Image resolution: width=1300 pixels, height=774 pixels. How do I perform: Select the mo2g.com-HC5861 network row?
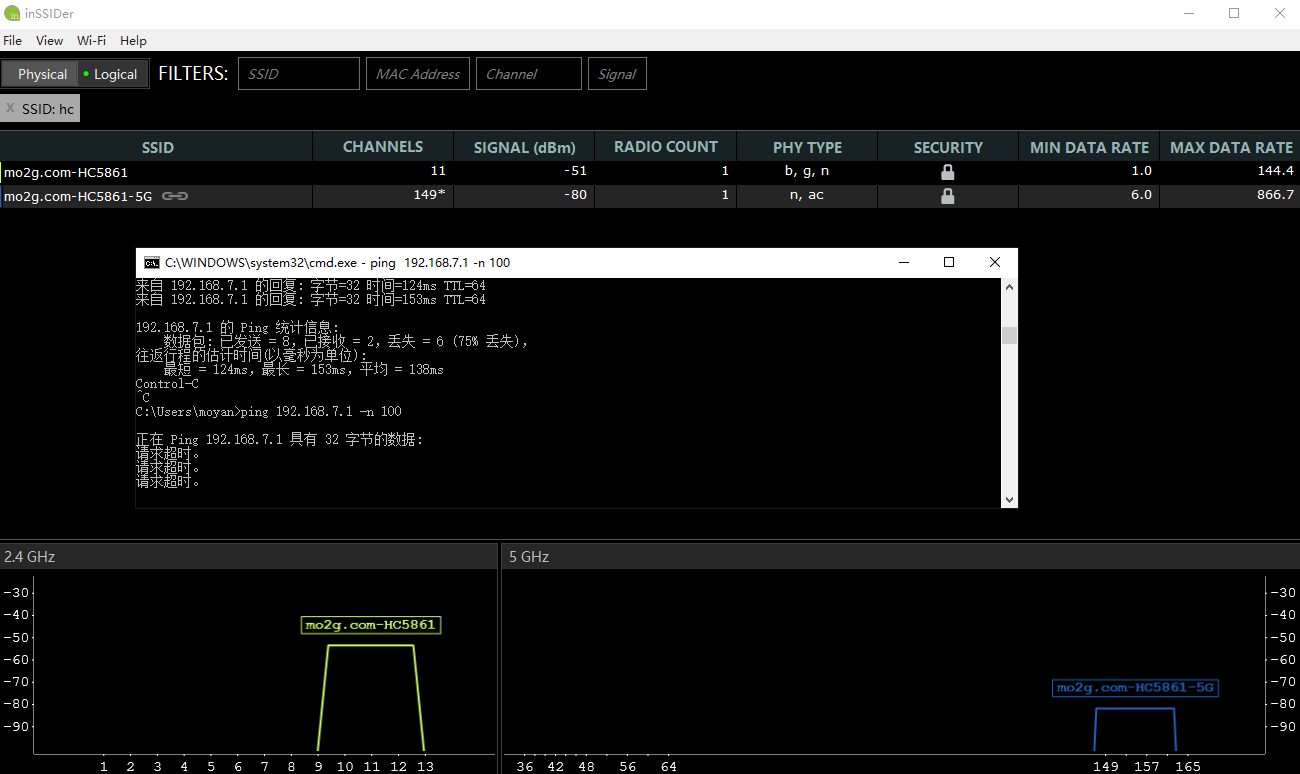coord(650,172)
